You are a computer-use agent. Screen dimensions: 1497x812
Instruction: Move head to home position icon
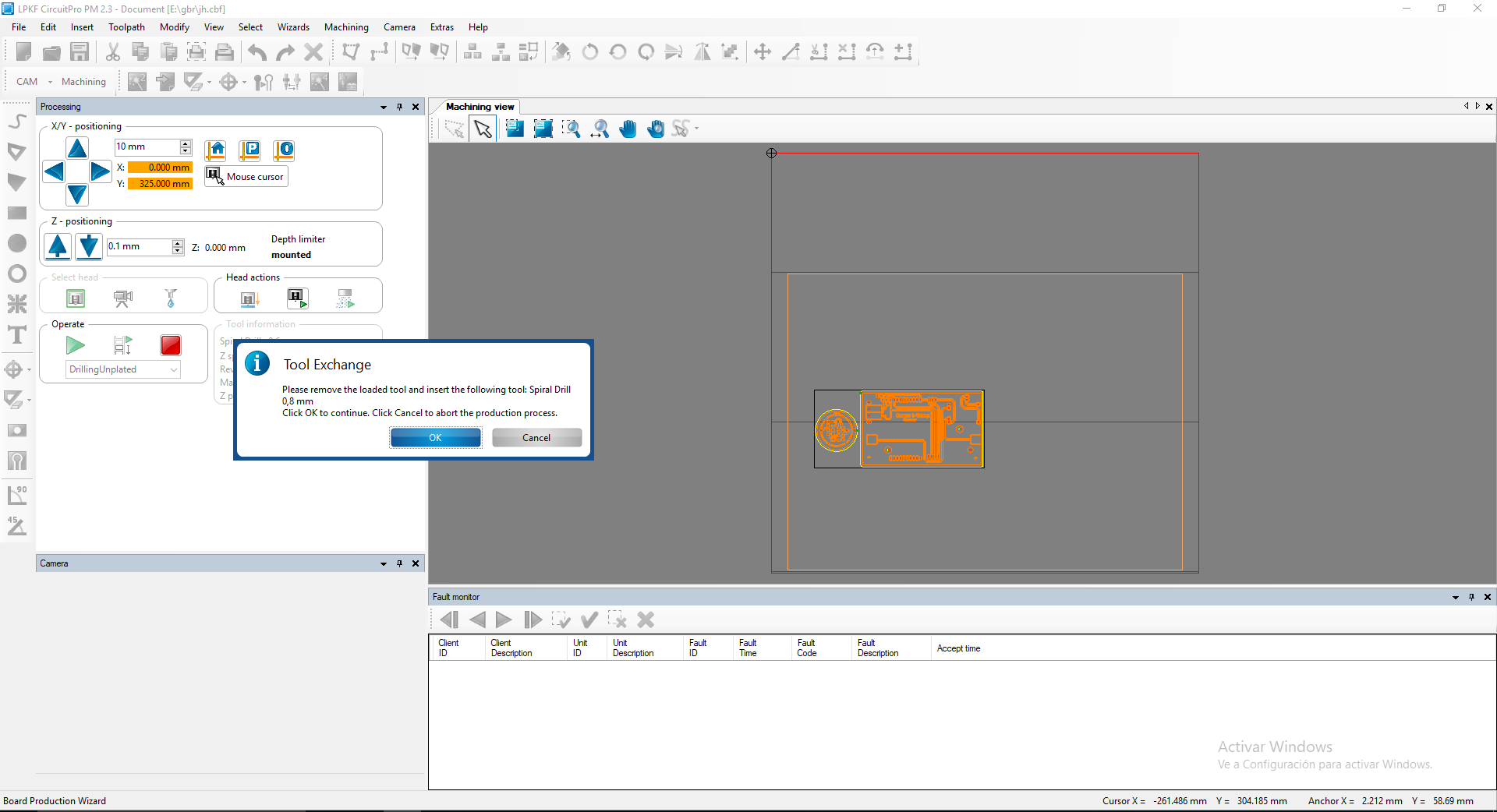(x=215, y=150)
